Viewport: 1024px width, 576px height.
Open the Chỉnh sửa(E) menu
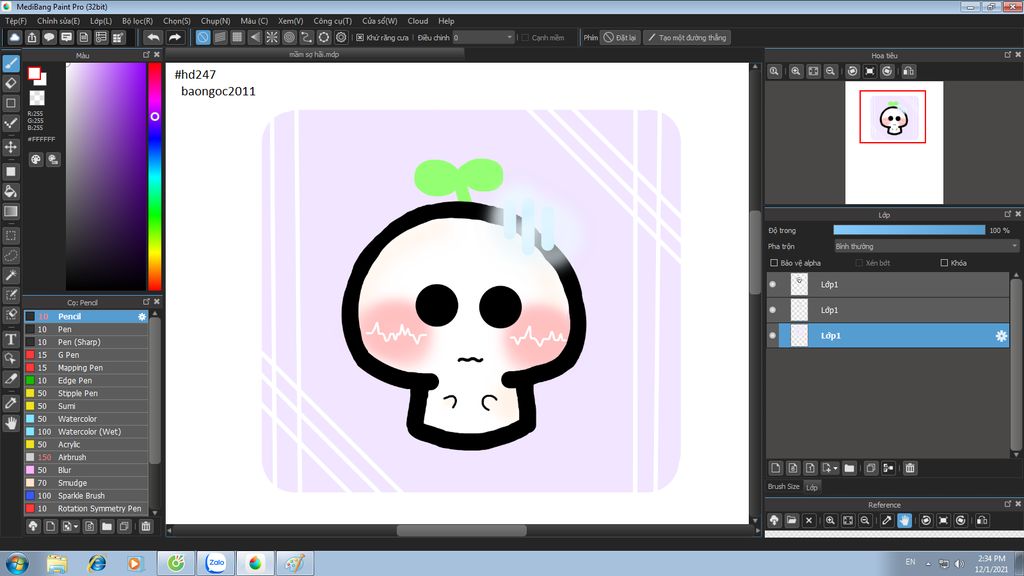[58, 21]
